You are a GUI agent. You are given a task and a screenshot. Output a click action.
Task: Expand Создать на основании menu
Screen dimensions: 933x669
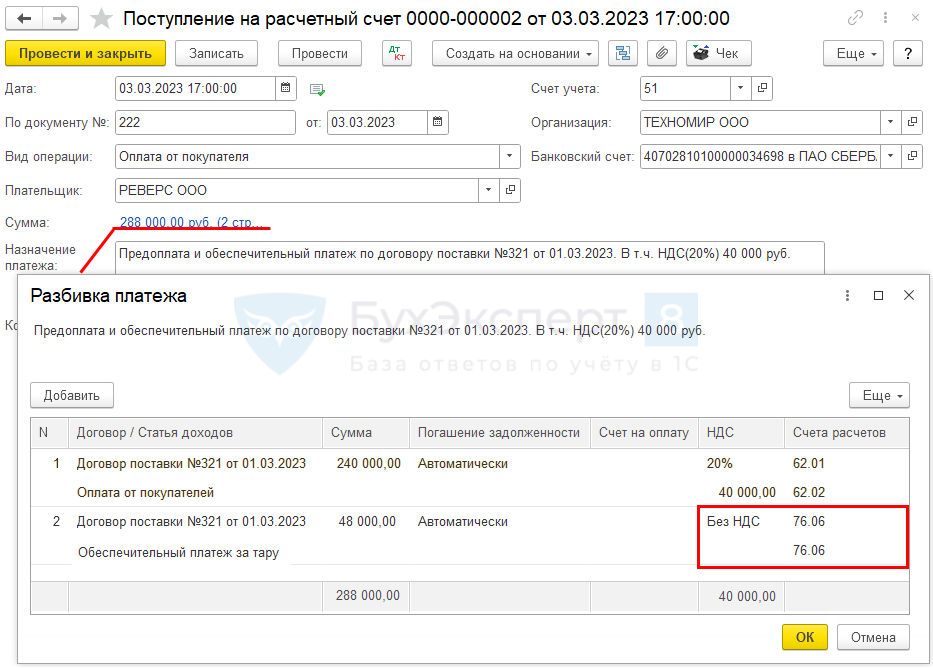(x=515, y=54)
